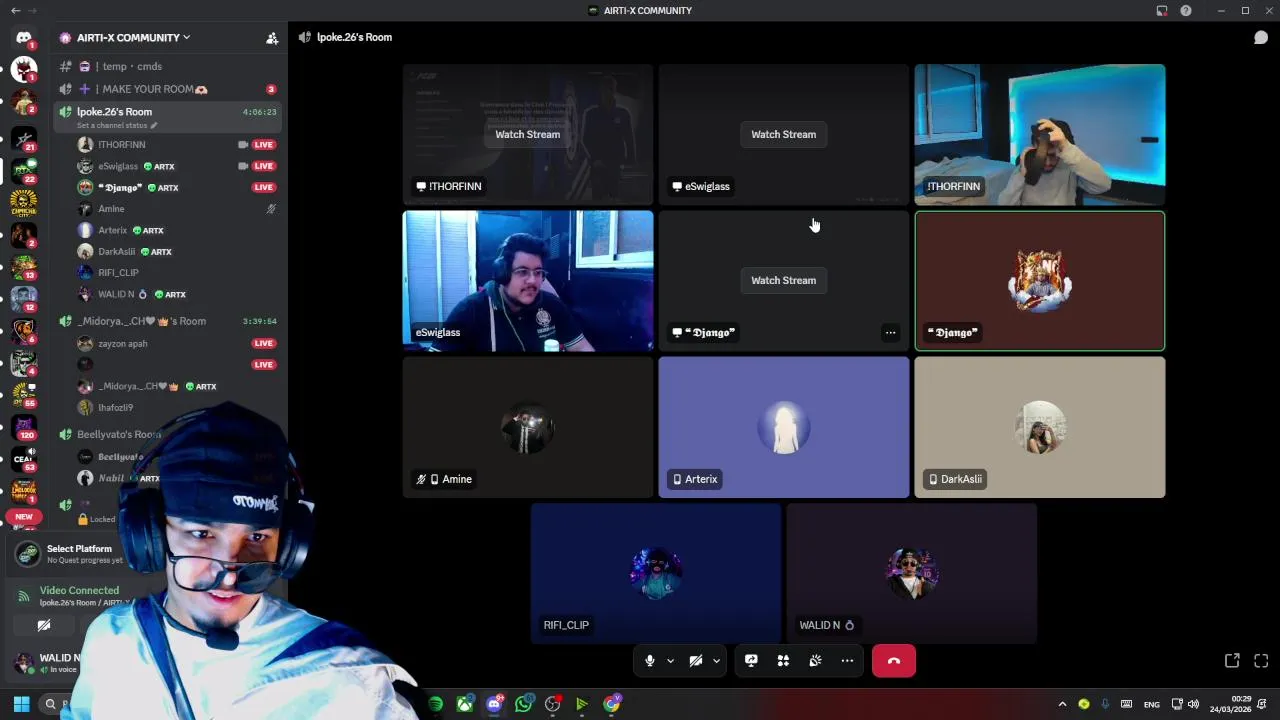Select Arterix's participant tile

point(784,427)
